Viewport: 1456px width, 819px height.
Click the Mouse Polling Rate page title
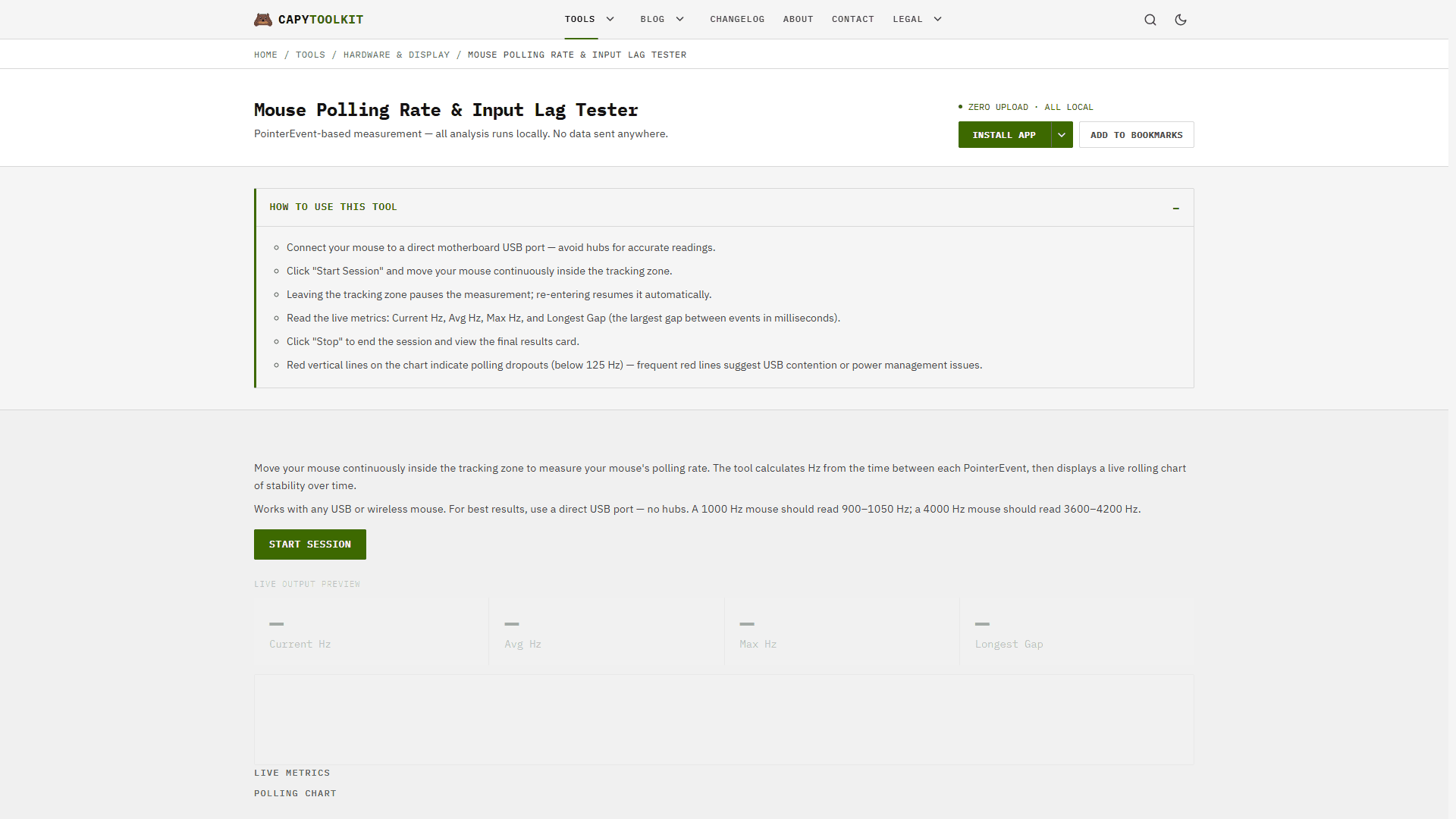point(446,110)
